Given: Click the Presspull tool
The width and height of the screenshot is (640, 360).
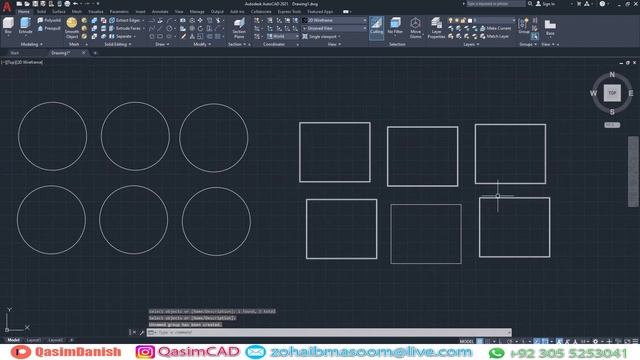Looking at the screenshot, I should pos(49,28).
